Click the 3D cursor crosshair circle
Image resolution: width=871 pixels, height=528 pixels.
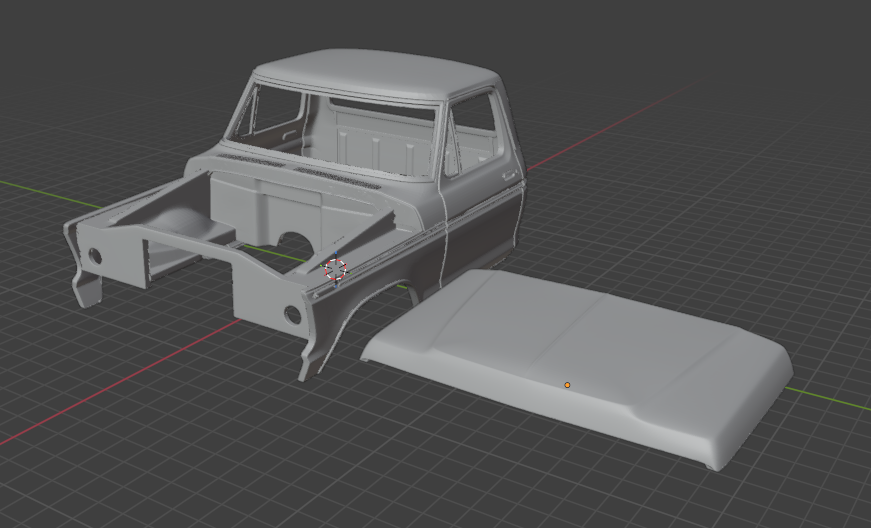click(x=337, y=268)
